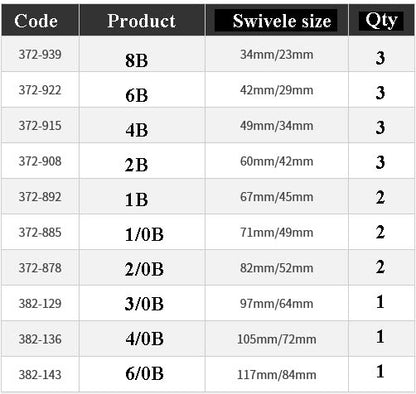Screen dimensions: 416x394
Task: Click the 105mm/72mm size cell
Action: [277, 339]
